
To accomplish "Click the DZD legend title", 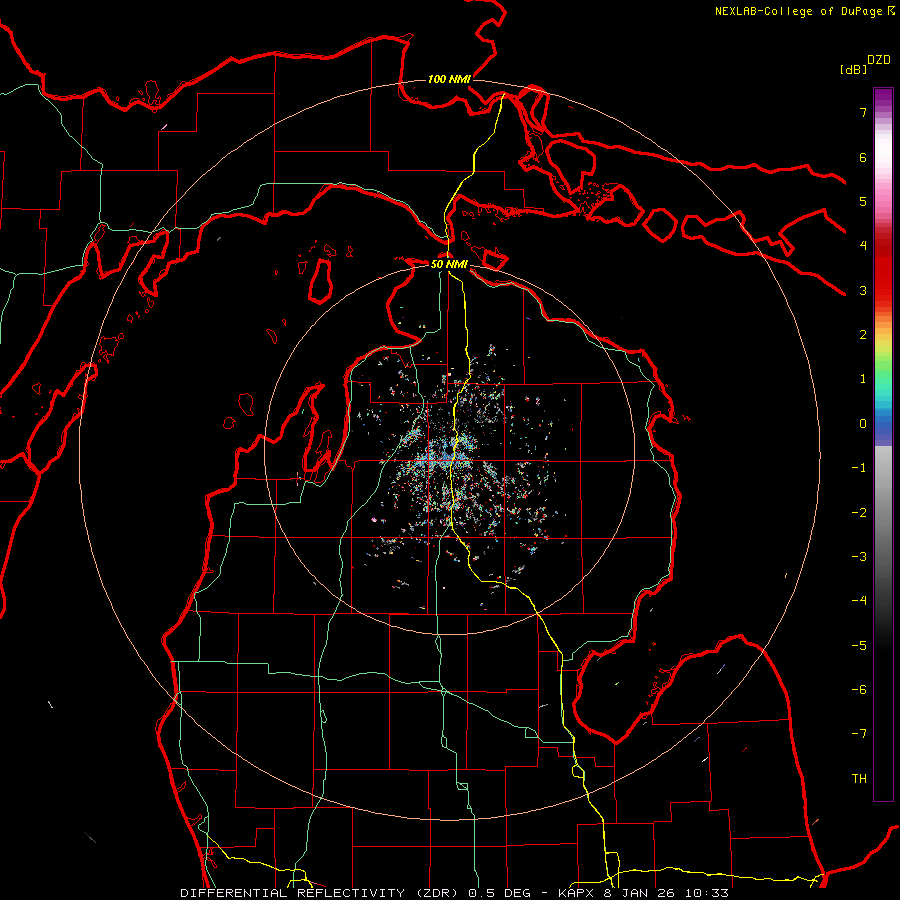I will [x=879, y=60].
